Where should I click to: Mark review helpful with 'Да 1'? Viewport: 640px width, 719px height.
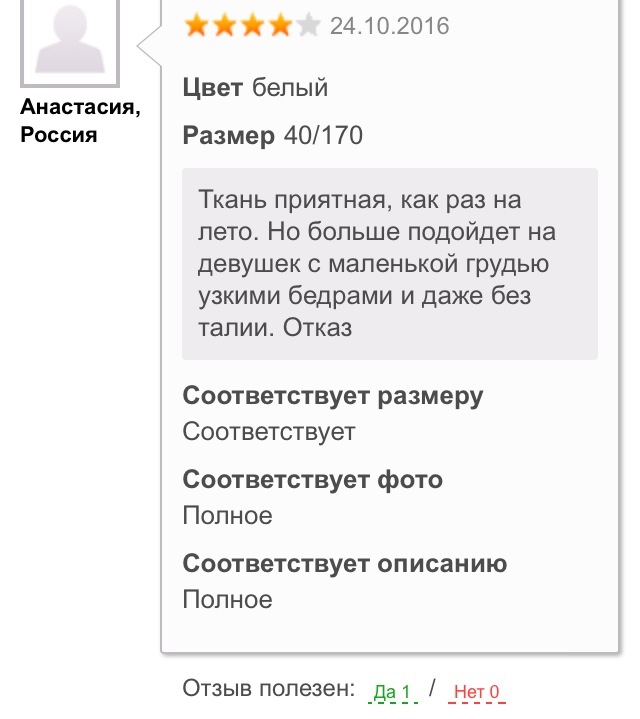(x=392, y=691)
